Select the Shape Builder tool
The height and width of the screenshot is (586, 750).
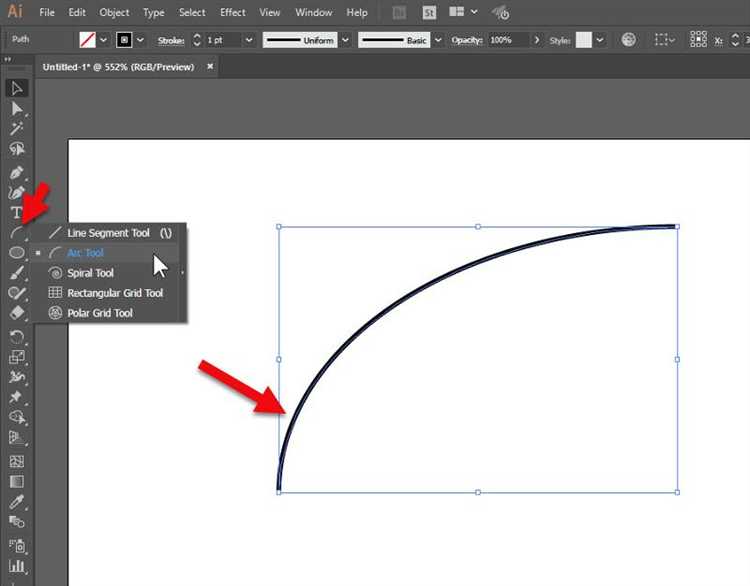pyautogui.click(x=17, y=417)
